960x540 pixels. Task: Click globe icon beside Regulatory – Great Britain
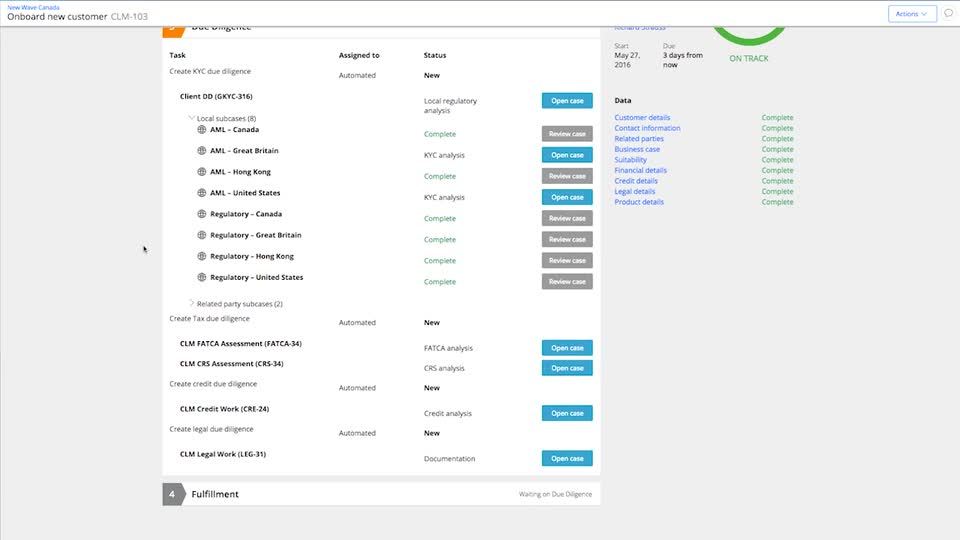point(201,235)
